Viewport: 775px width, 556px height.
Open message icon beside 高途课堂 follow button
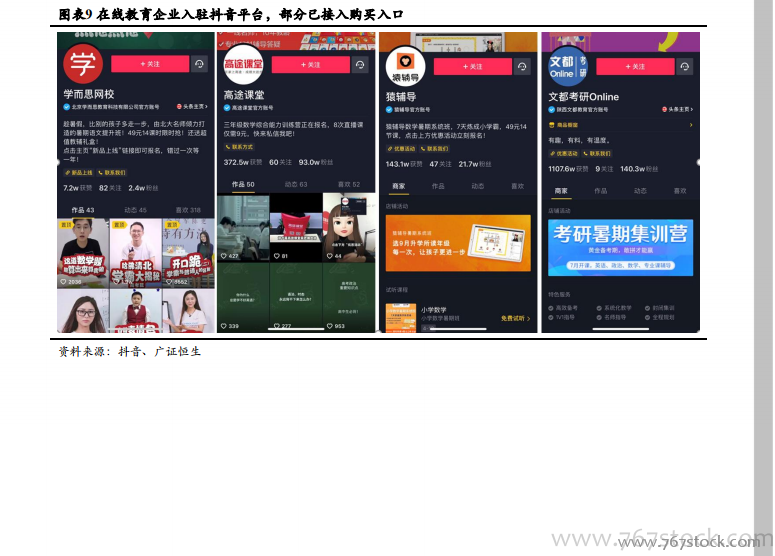click(360, 65)
